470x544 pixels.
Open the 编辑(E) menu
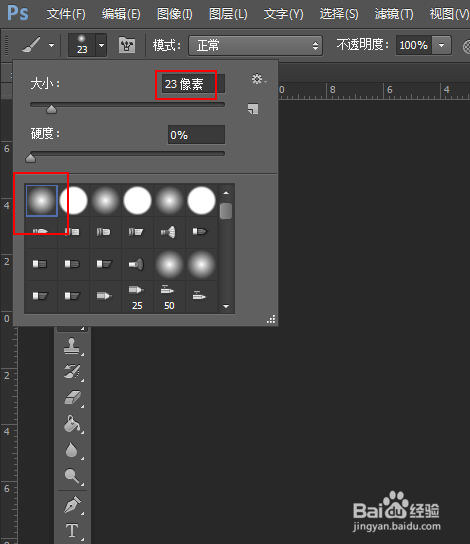tap(121, 14)
